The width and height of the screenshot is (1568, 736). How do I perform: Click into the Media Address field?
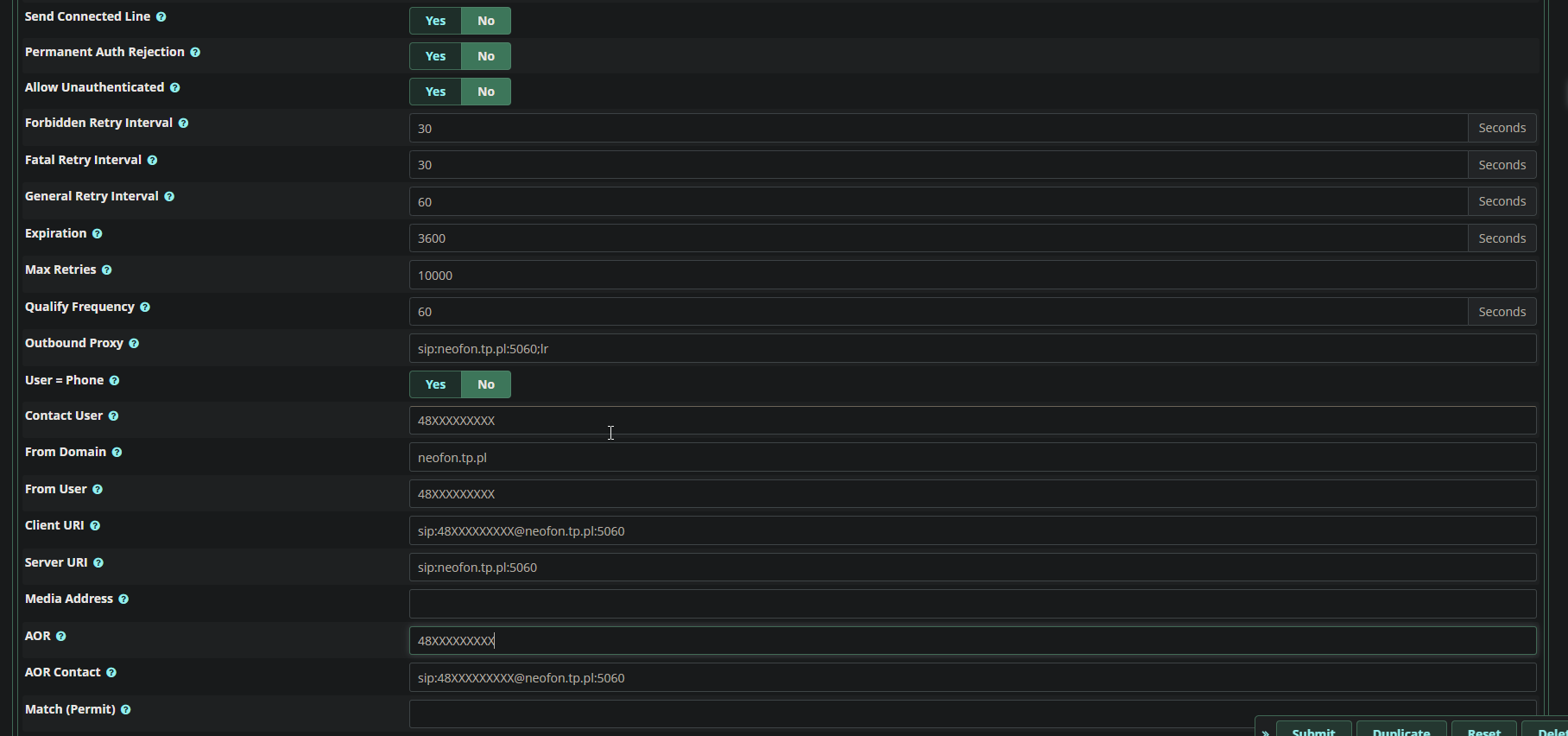(x=972, y=604)
